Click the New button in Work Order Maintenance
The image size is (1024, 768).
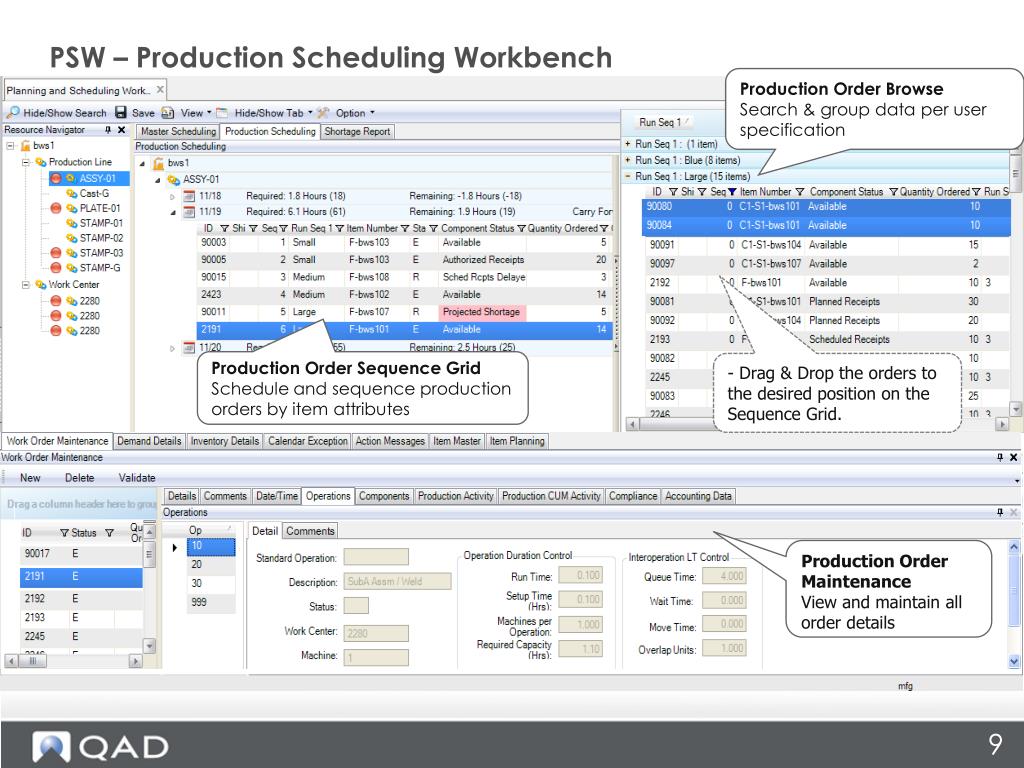coord(30,478)
